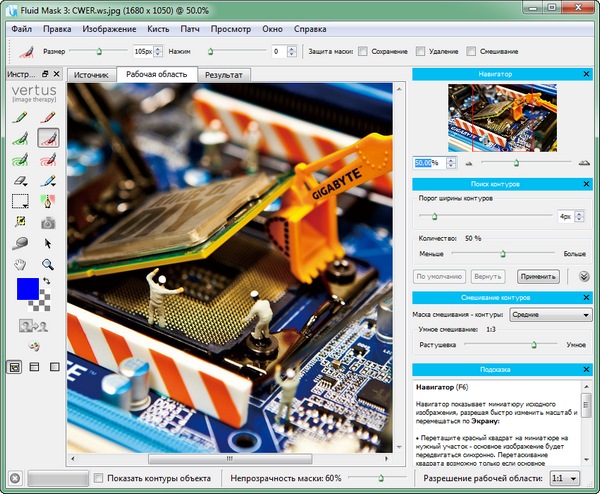Expand the extra options chevron beside Применить
This screenshot has width=600, height=494.
tap(584, 276)
